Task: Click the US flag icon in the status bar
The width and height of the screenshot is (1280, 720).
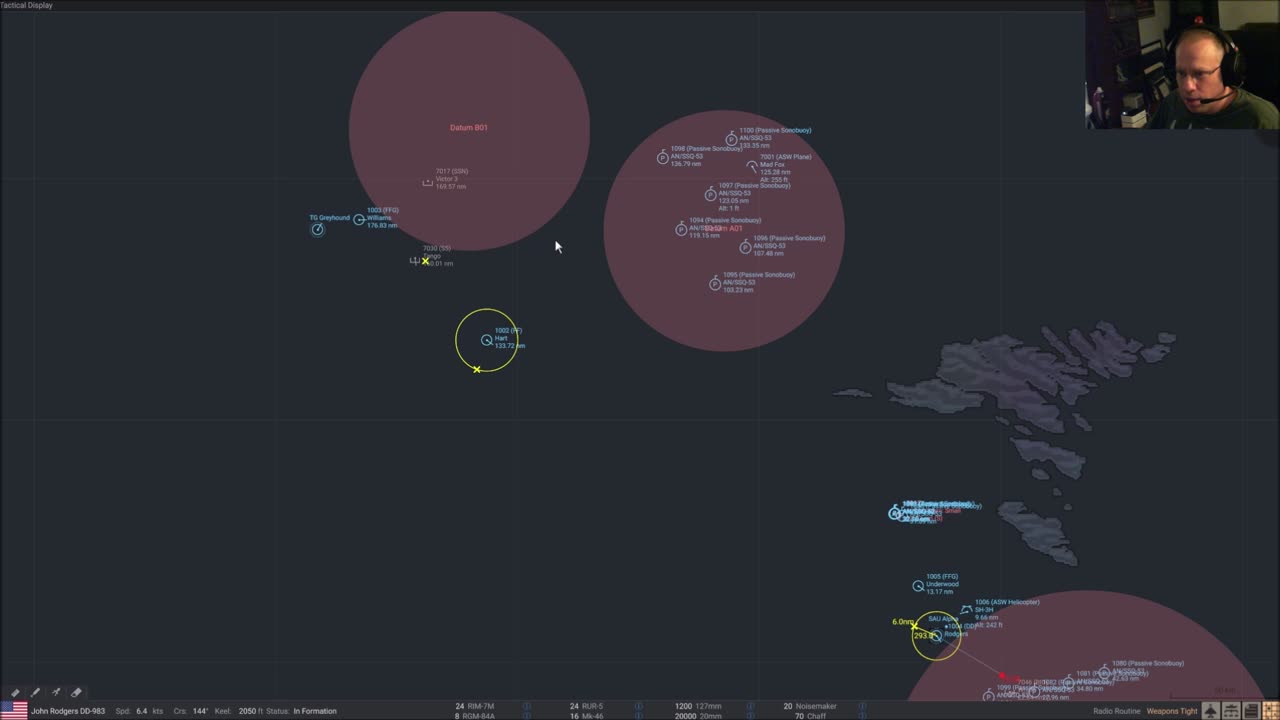Action: 13,711
